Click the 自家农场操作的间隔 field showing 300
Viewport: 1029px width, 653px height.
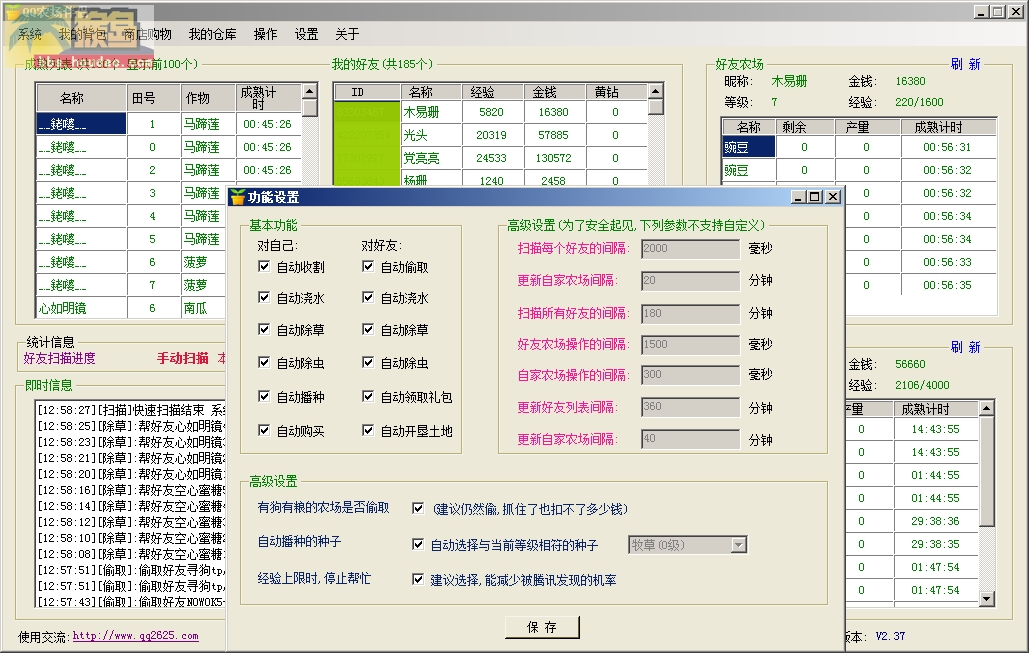coord(690,375)
